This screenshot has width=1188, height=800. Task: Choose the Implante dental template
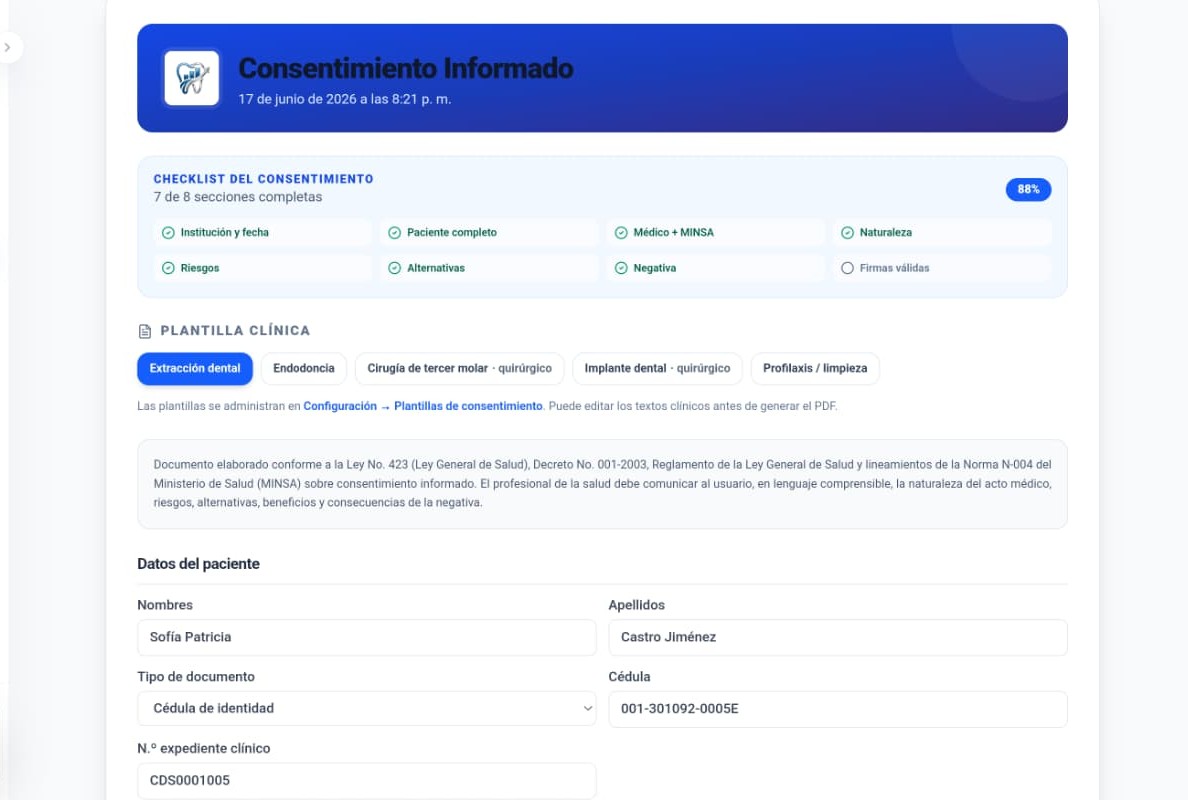click(x=657, y=368)
